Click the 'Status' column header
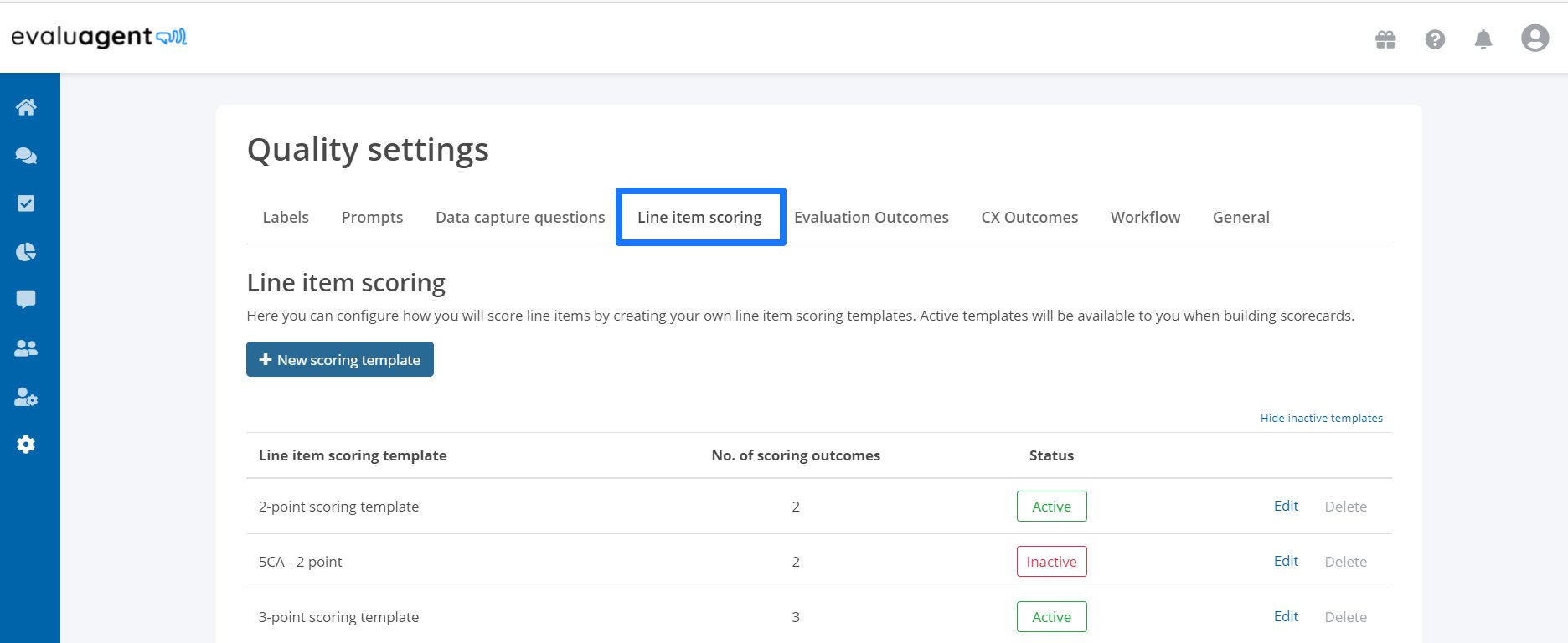The image size is (1568, 643). [x=1051, y=455]
